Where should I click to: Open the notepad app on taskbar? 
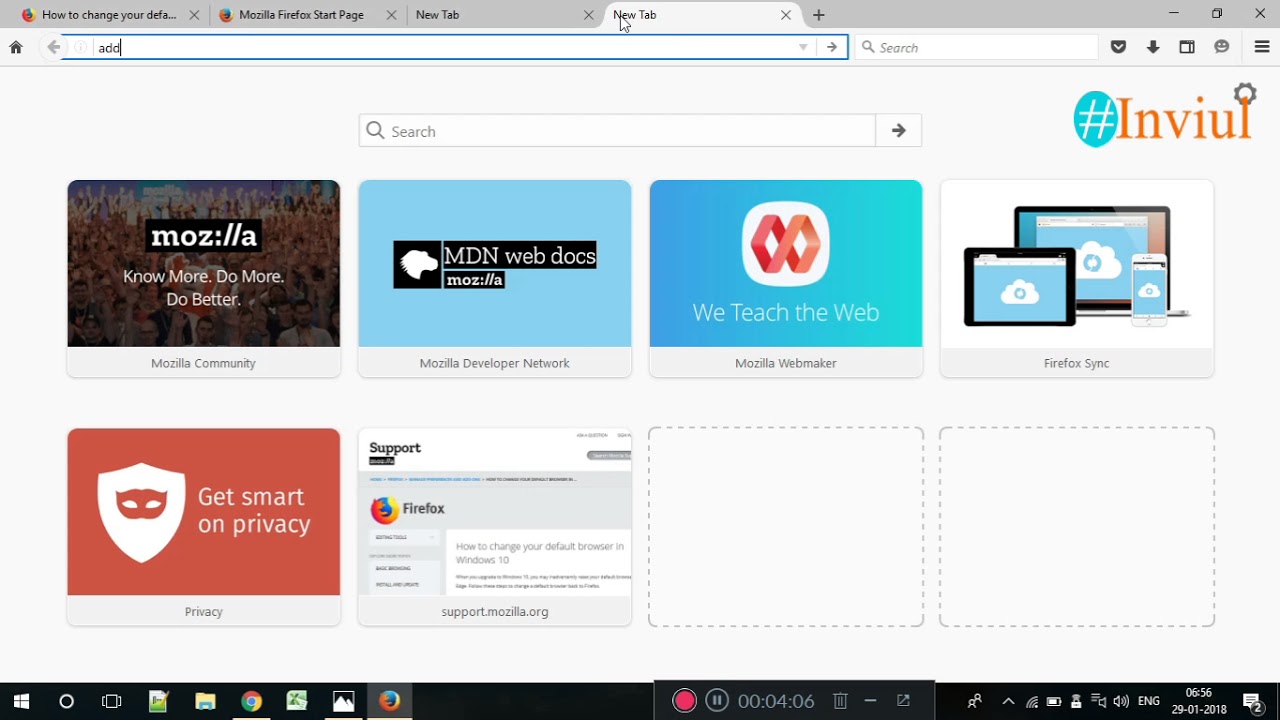click(x=158, y=701)
